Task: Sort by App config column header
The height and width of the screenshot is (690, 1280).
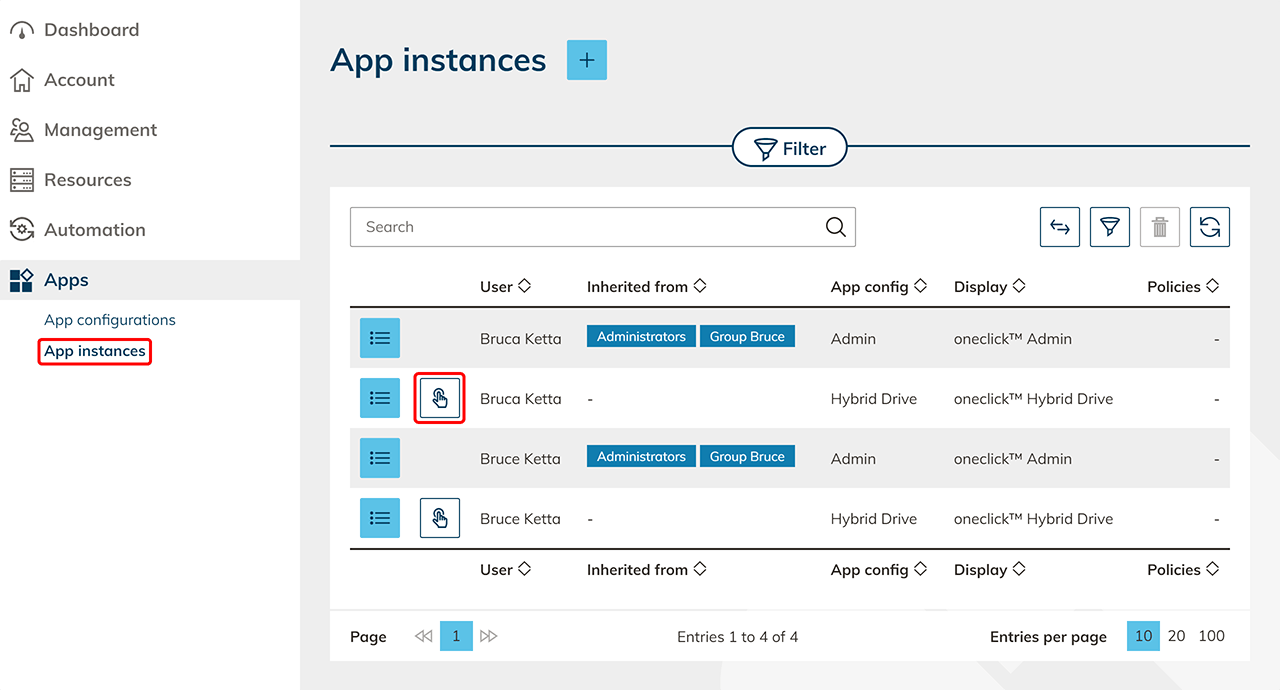Action: point(878,287)
